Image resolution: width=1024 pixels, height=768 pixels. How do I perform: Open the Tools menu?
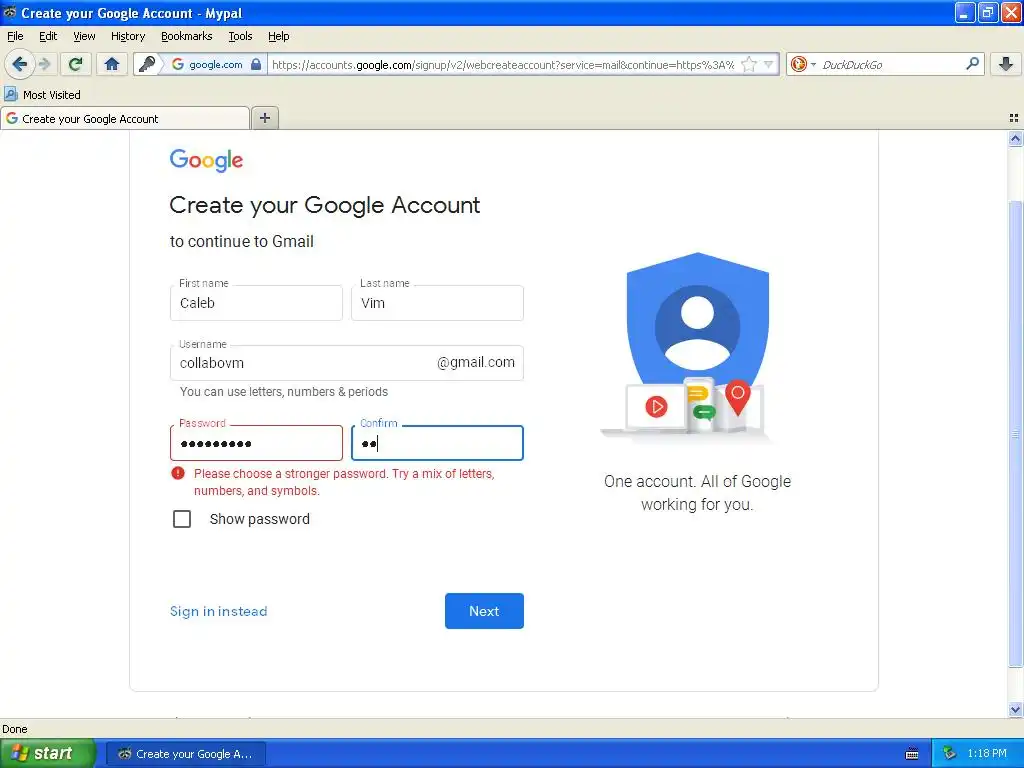[240, 36]
